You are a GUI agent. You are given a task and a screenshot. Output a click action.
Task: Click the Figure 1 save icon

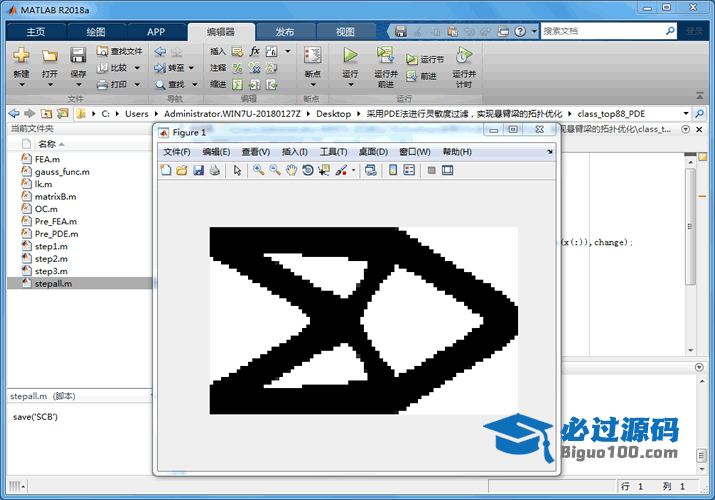[198, 170]
